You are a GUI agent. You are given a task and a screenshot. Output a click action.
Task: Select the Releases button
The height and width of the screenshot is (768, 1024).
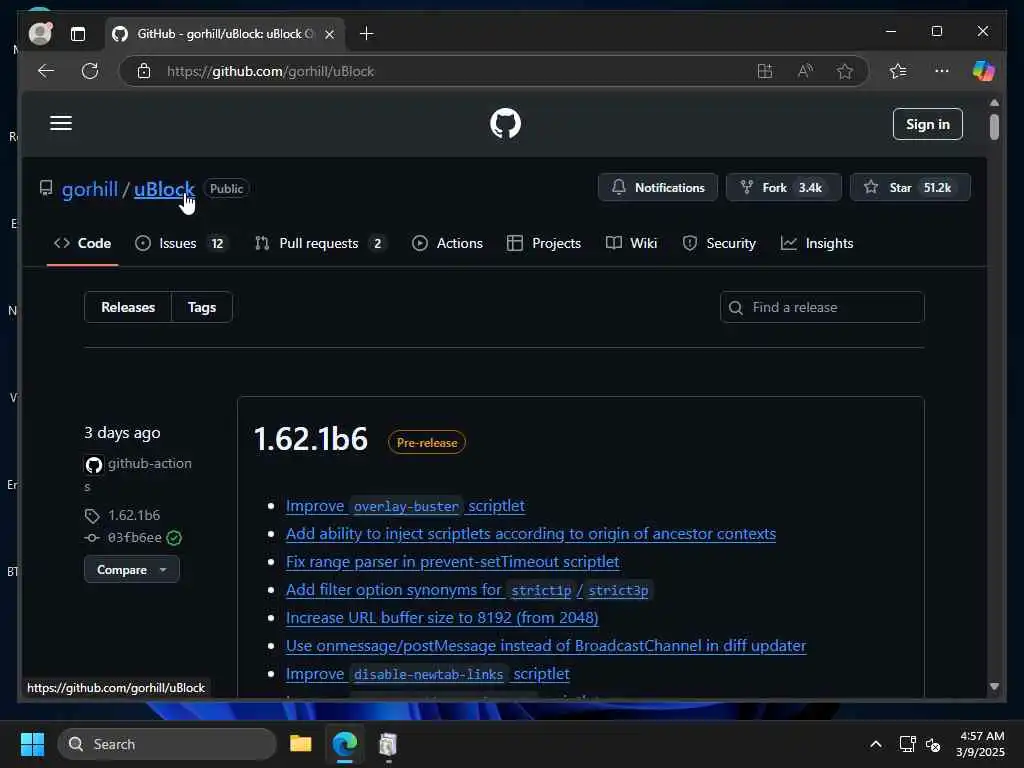[128, 307]
